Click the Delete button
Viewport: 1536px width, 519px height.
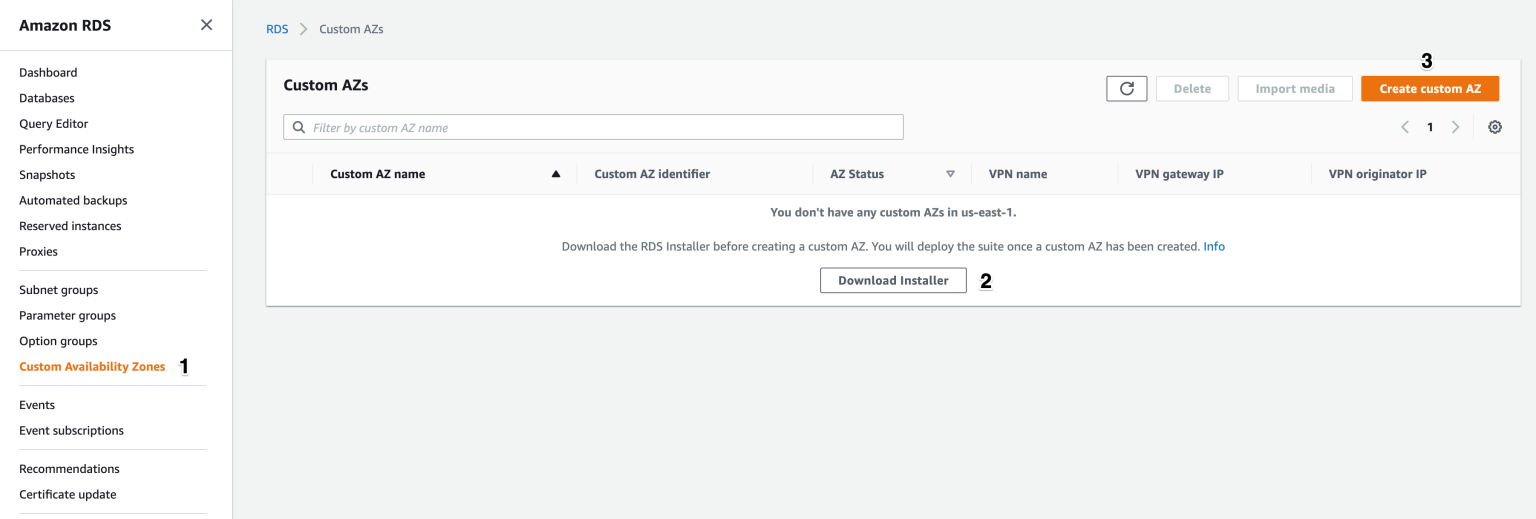[x=1192, y=88]
